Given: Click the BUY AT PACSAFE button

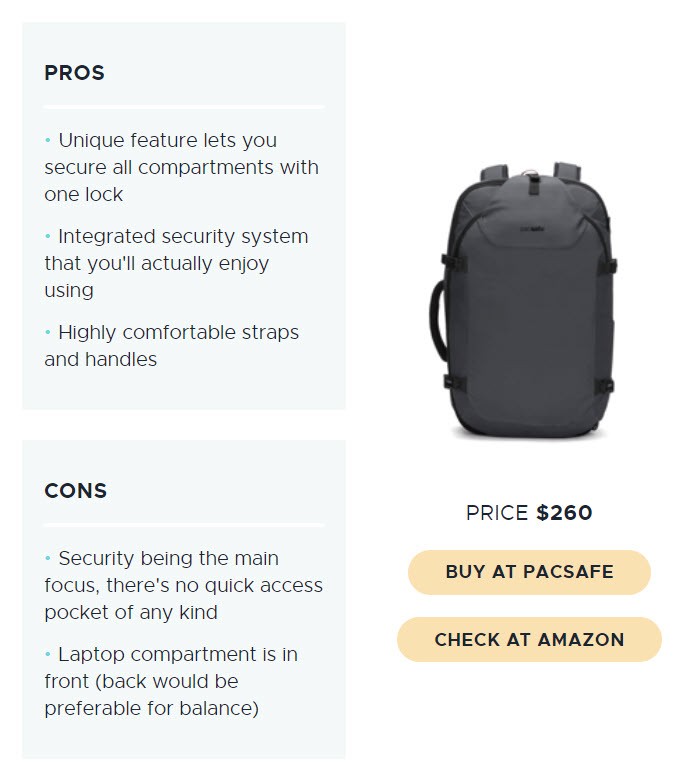Looking at the screenshot, I should point(529,572).
